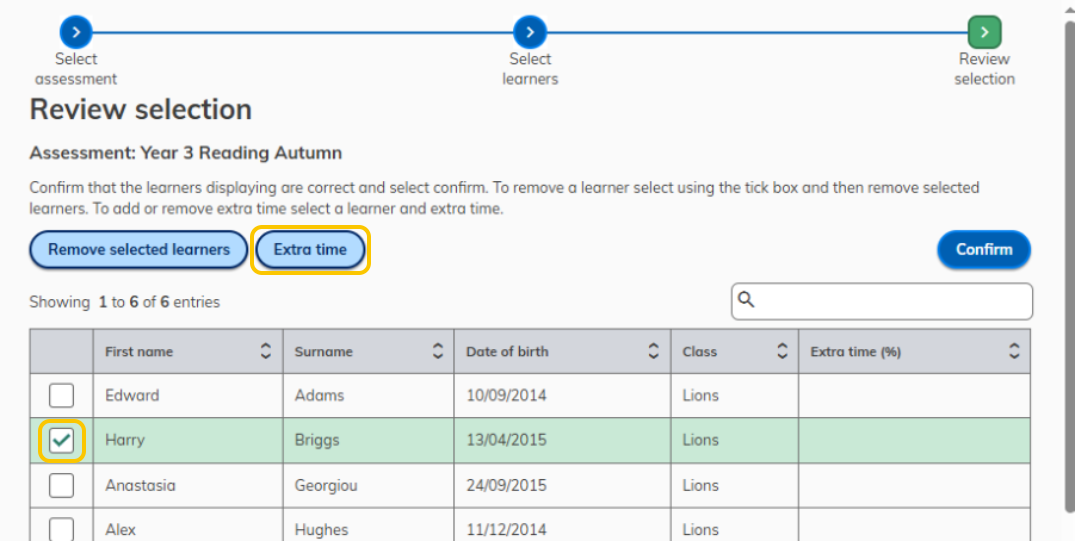1075x541 pixels.
Task: Click the green Review selection step icon
Action: [x=985, y=32]
